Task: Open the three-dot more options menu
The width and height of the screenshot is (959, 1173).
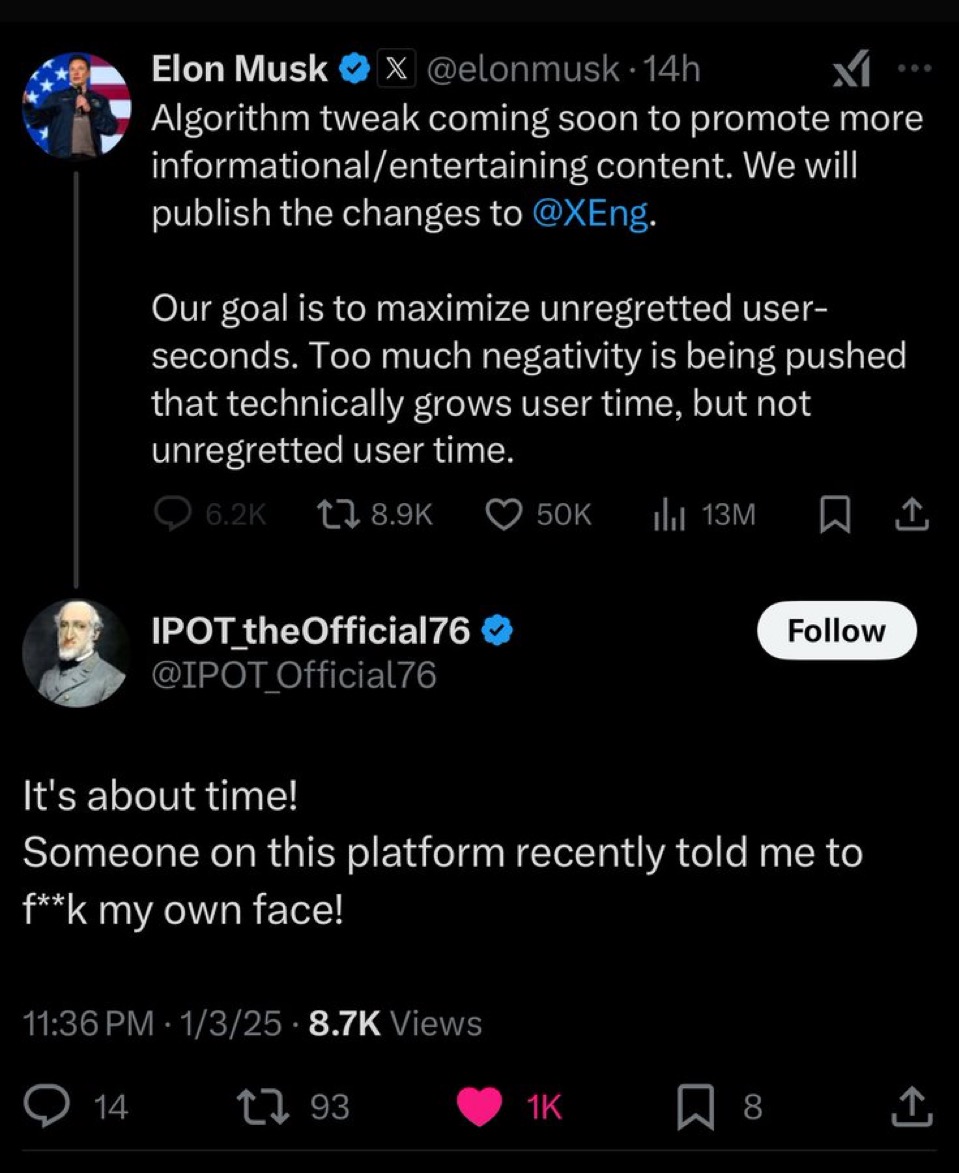Action: coord(915,68)
